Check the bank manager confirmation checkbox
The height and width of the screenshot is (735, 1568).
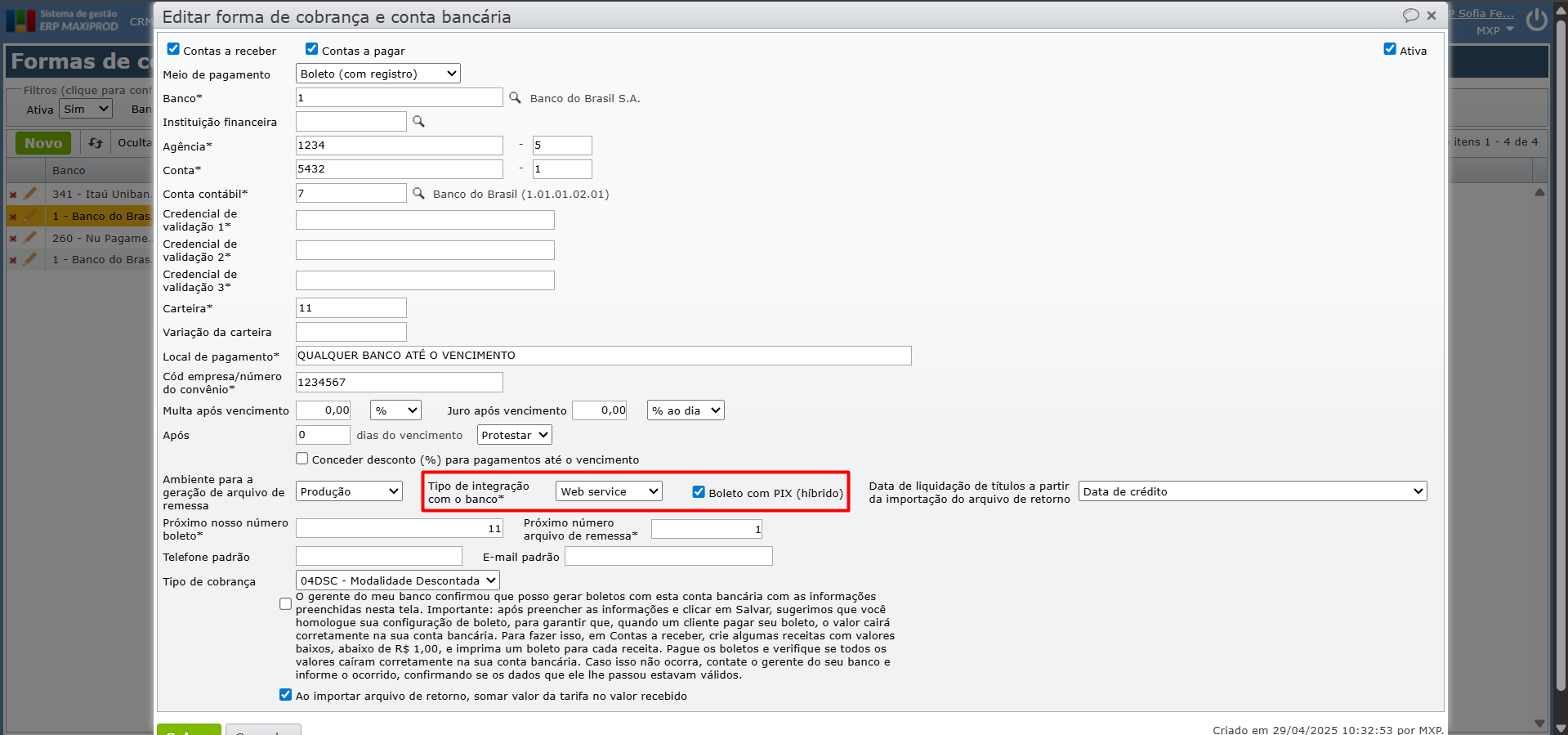(x=285, y=604)
